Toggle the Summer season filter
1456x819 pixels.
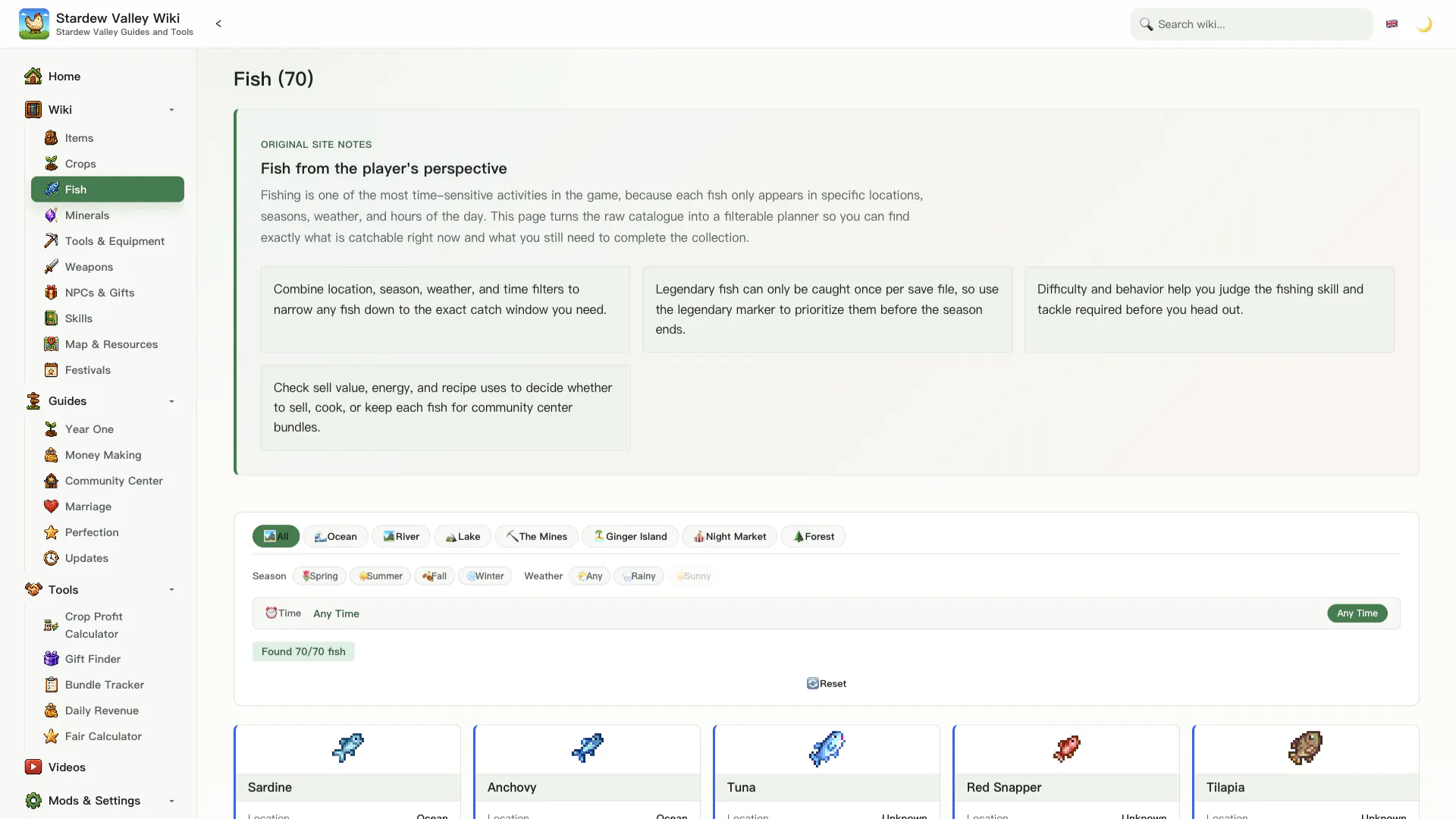coord(380,576)
